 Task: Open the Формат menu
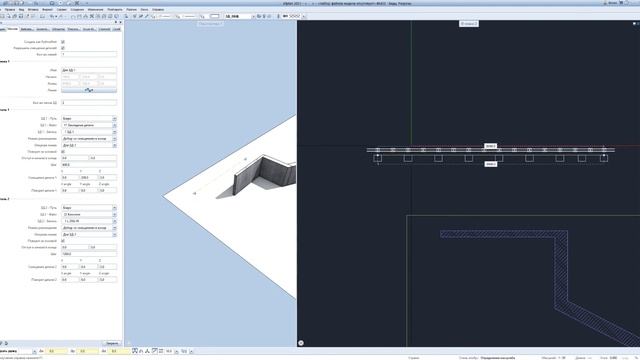point(47,9)
